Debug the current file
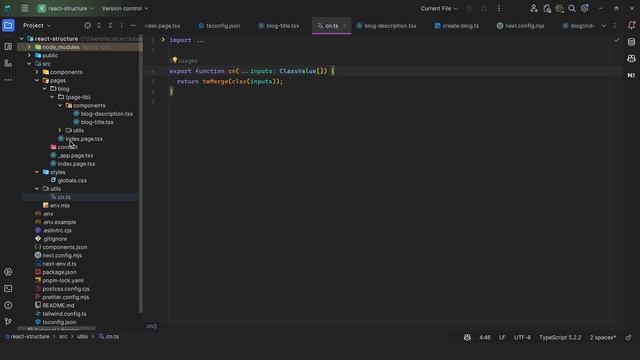Image resolution: width=640 pixels, height=360 pixels. point(484,9)
